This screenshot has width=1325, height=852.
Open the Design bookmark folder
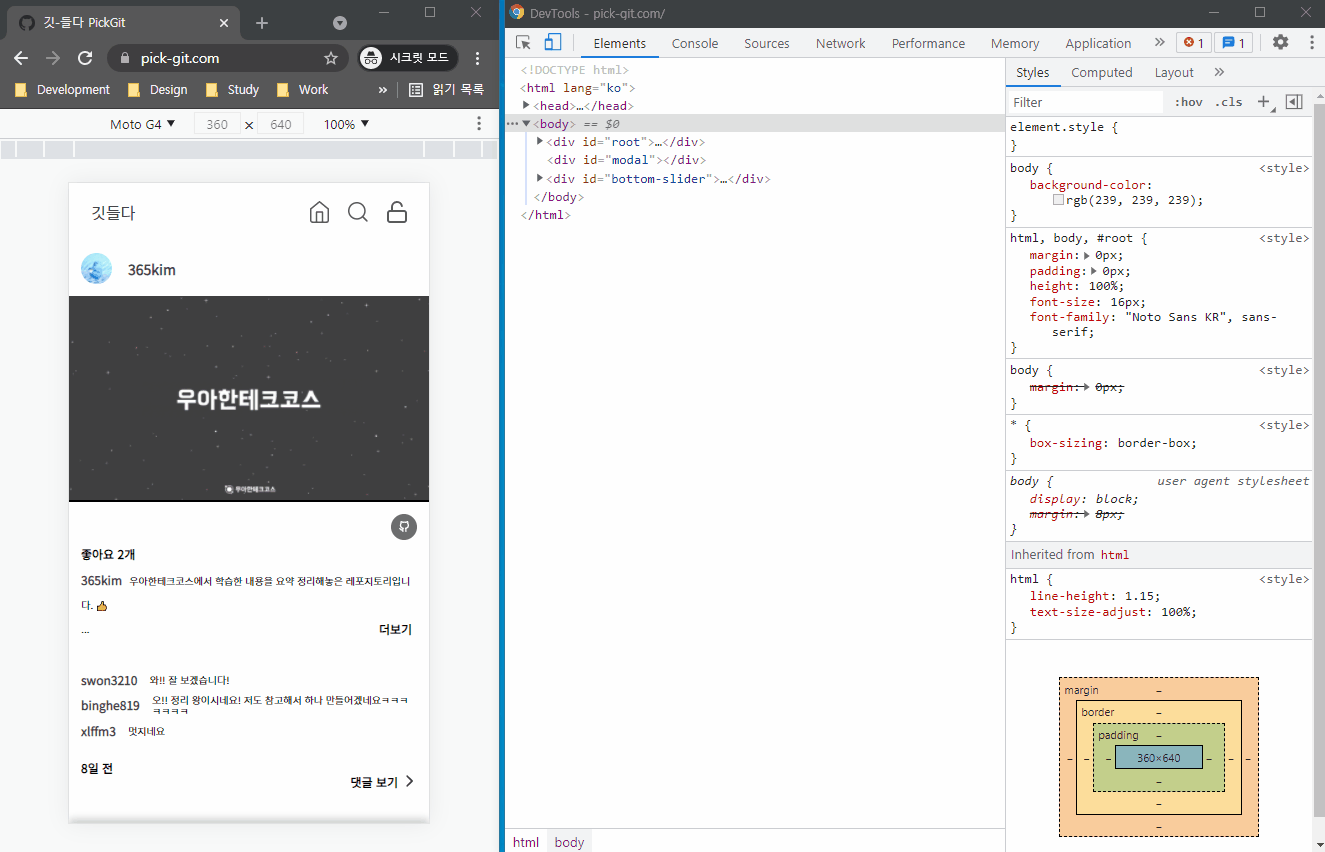click(x=158, y=89)
